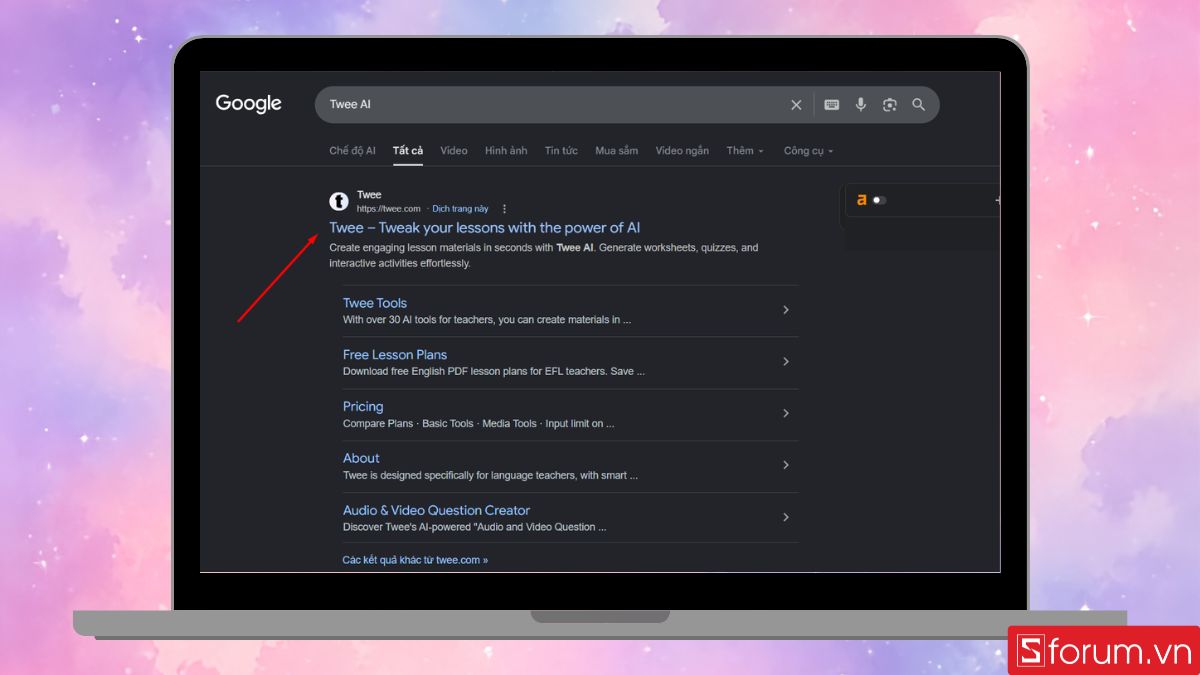Viewport: 1200px width, 675px height.
Task: Open the Pricing sitelink
Action: pyautogui.click(x=363, y=407)
